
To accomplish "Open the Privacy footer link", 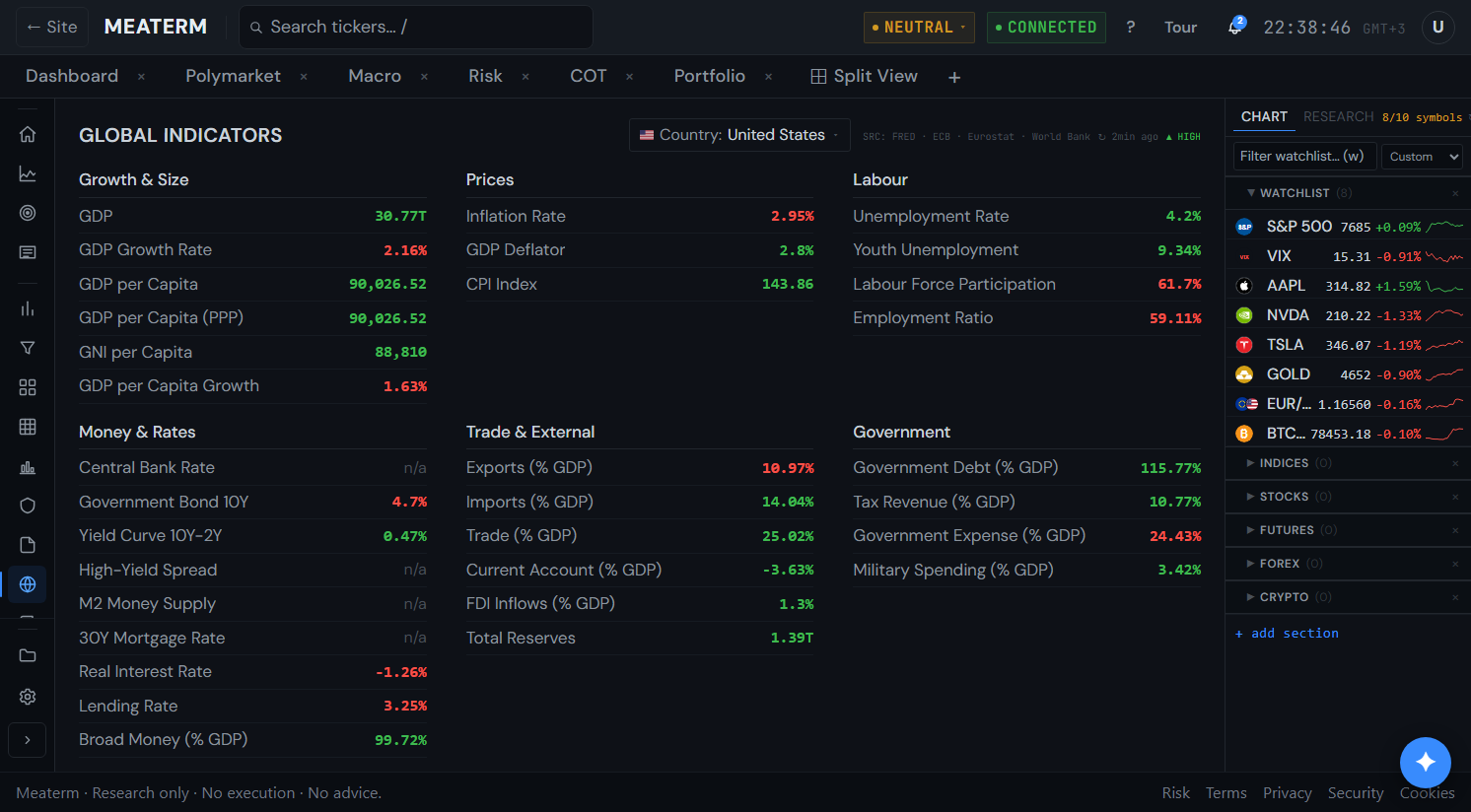I will pos(1287,792).
